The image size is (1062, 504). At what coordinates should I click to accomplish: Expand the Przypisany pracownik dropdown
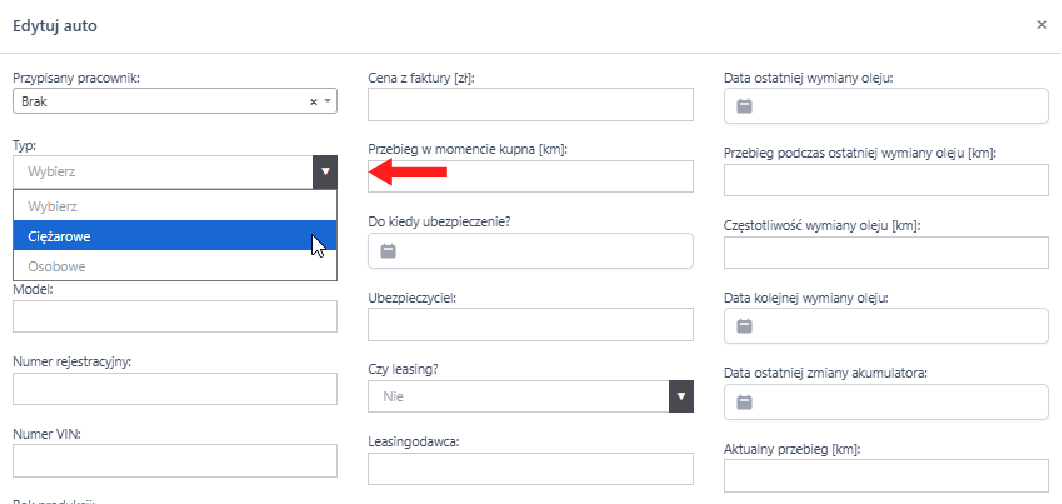pyautogui.click(x=327, y=102)
